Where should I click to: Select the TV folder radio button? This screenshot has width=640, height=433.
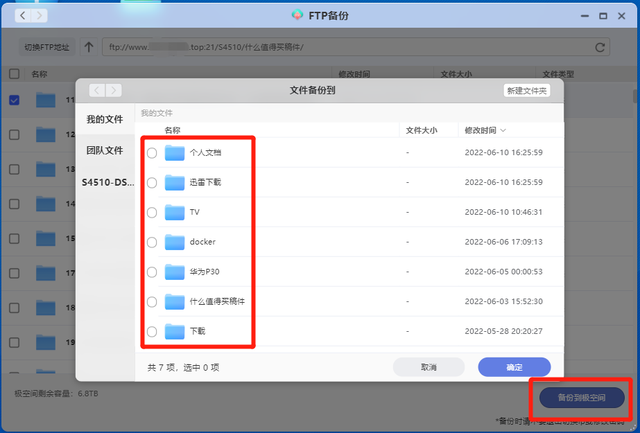(x=152, y=213)
